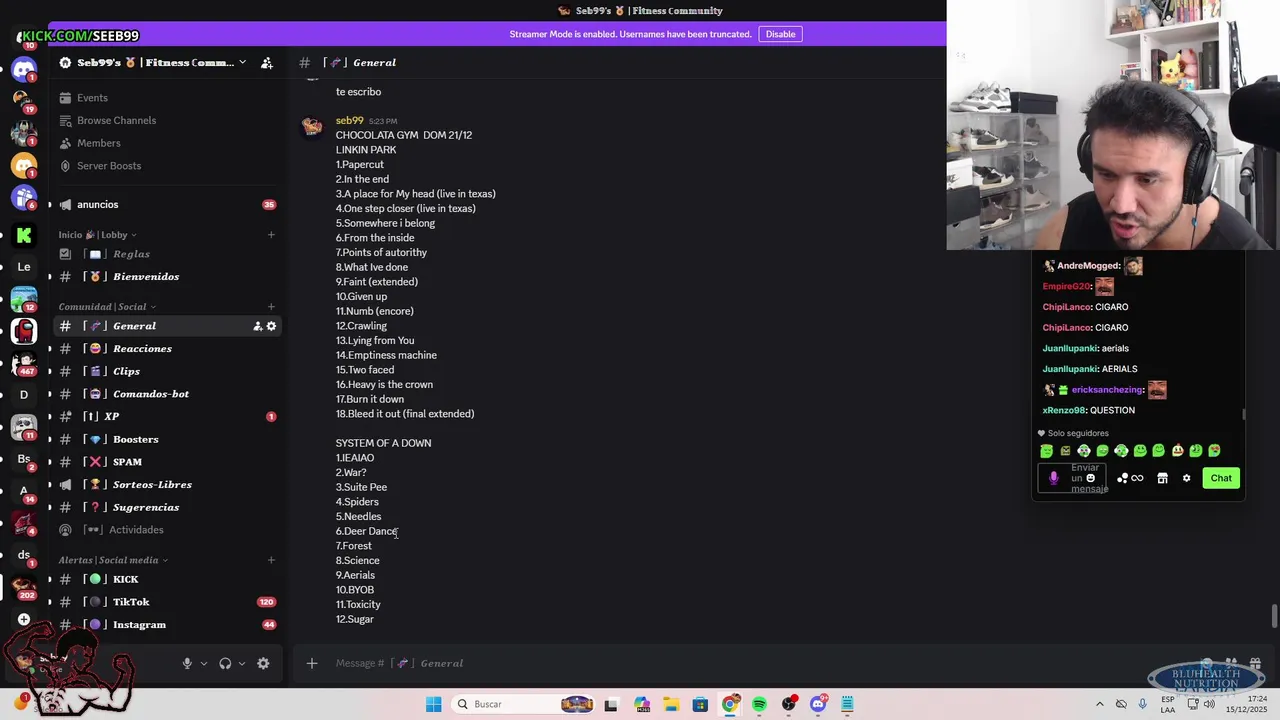Click the purple microphone in Kick chat
Screen dimensions: 1280x720
pos(1053,478)
